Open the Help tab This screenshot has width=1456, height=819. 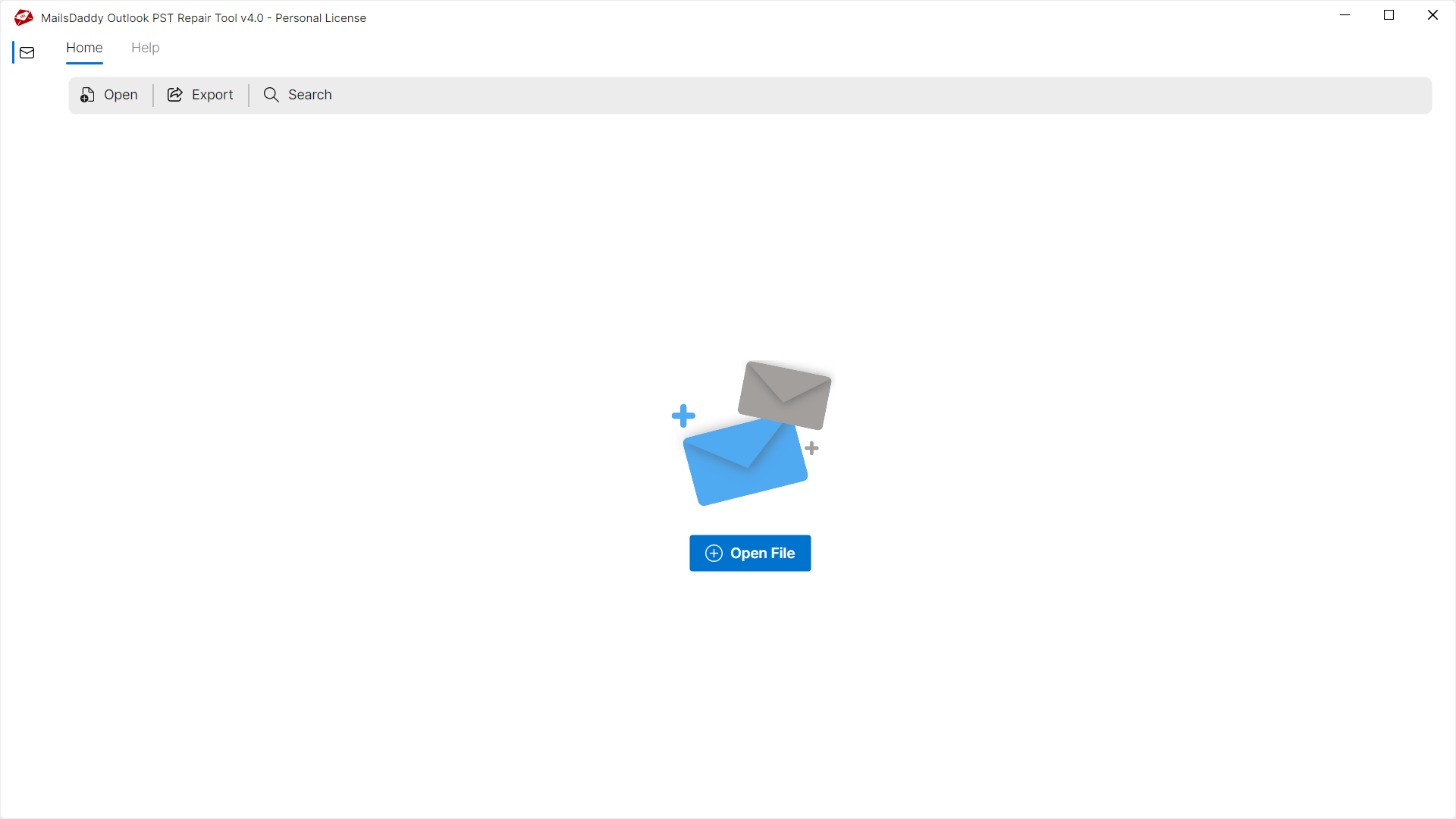click(145, 48)
